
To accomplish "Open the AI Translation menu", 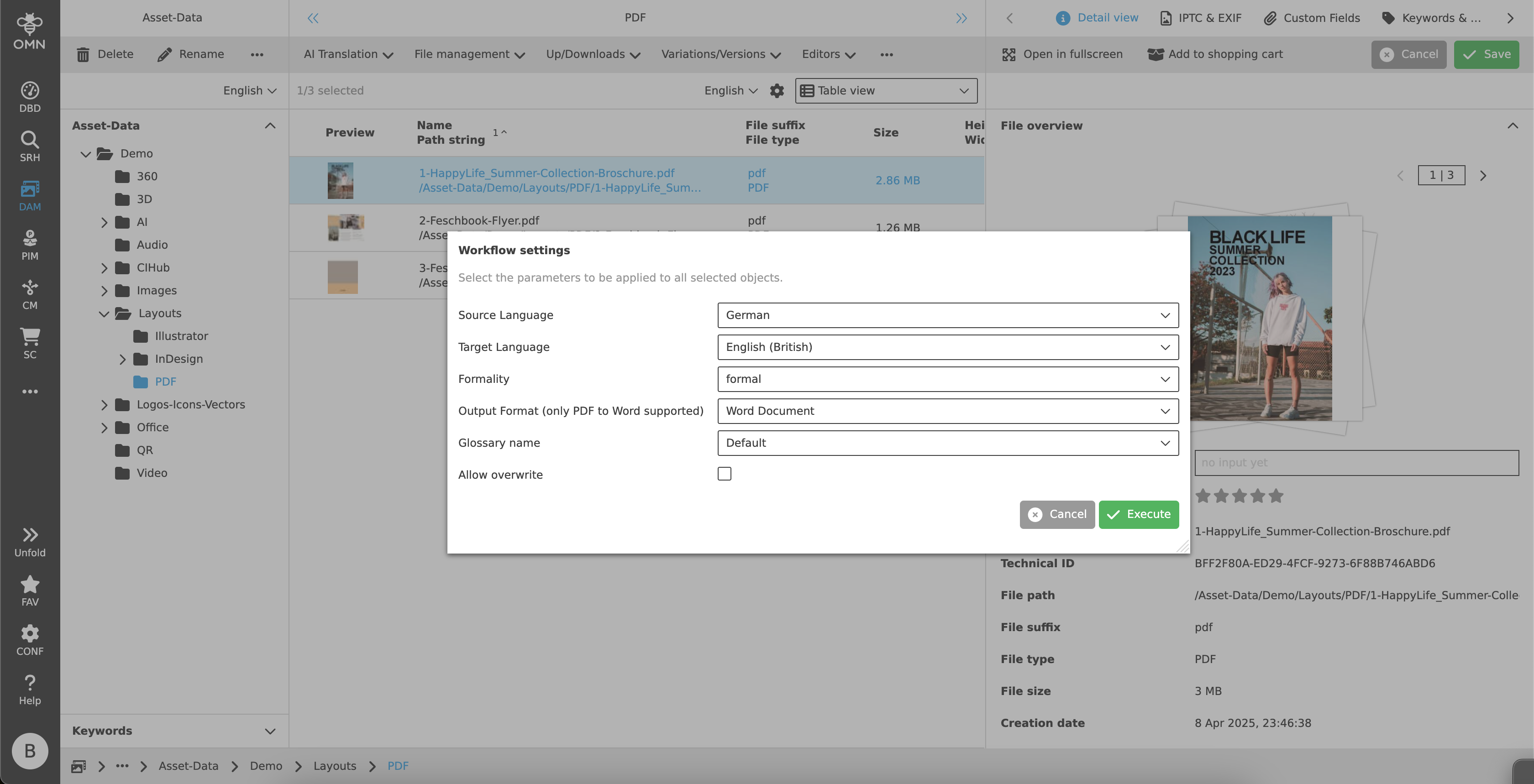I will pos(347,54).
